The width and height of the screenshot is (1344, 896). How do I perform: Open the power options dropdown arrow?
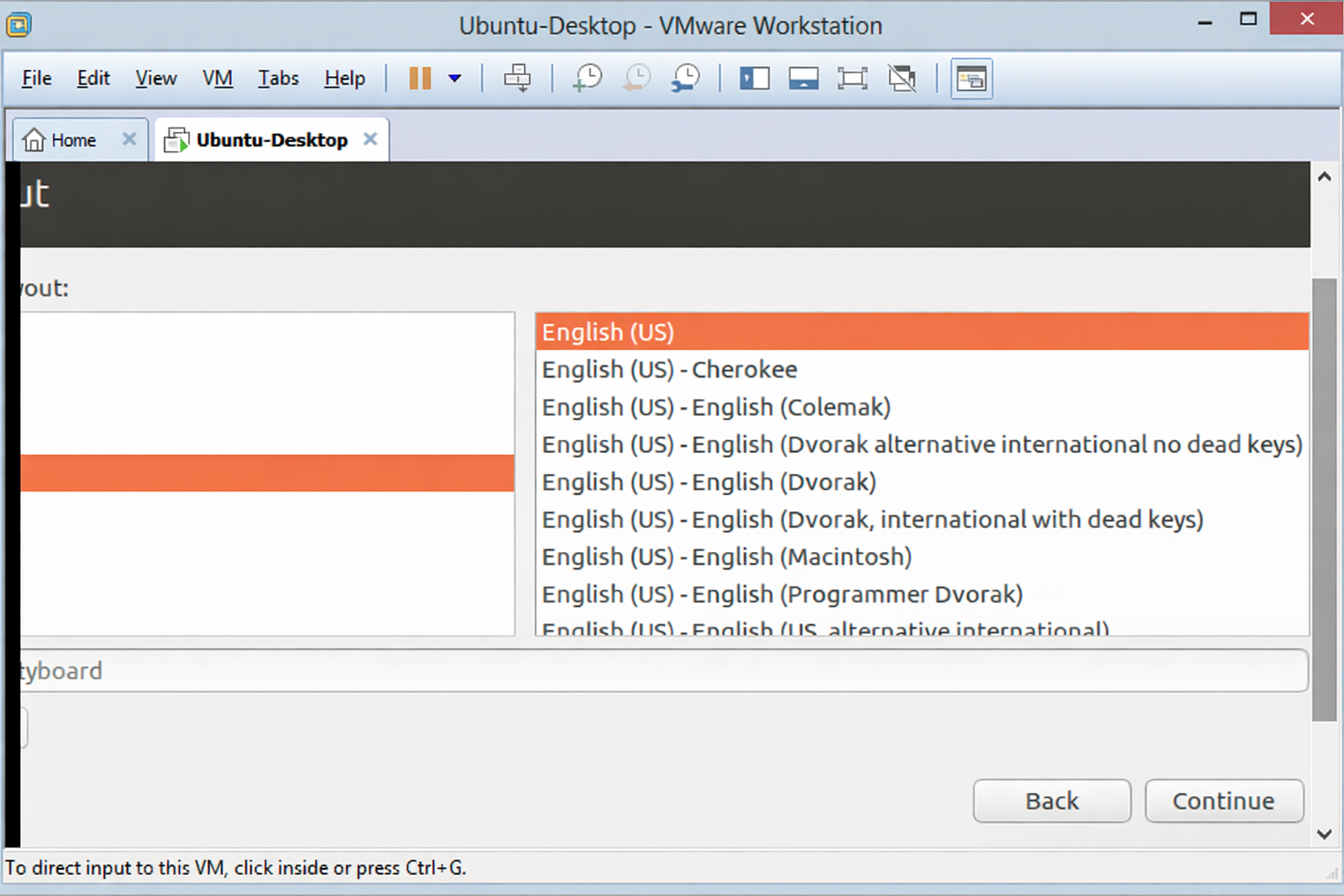(455, 79)
